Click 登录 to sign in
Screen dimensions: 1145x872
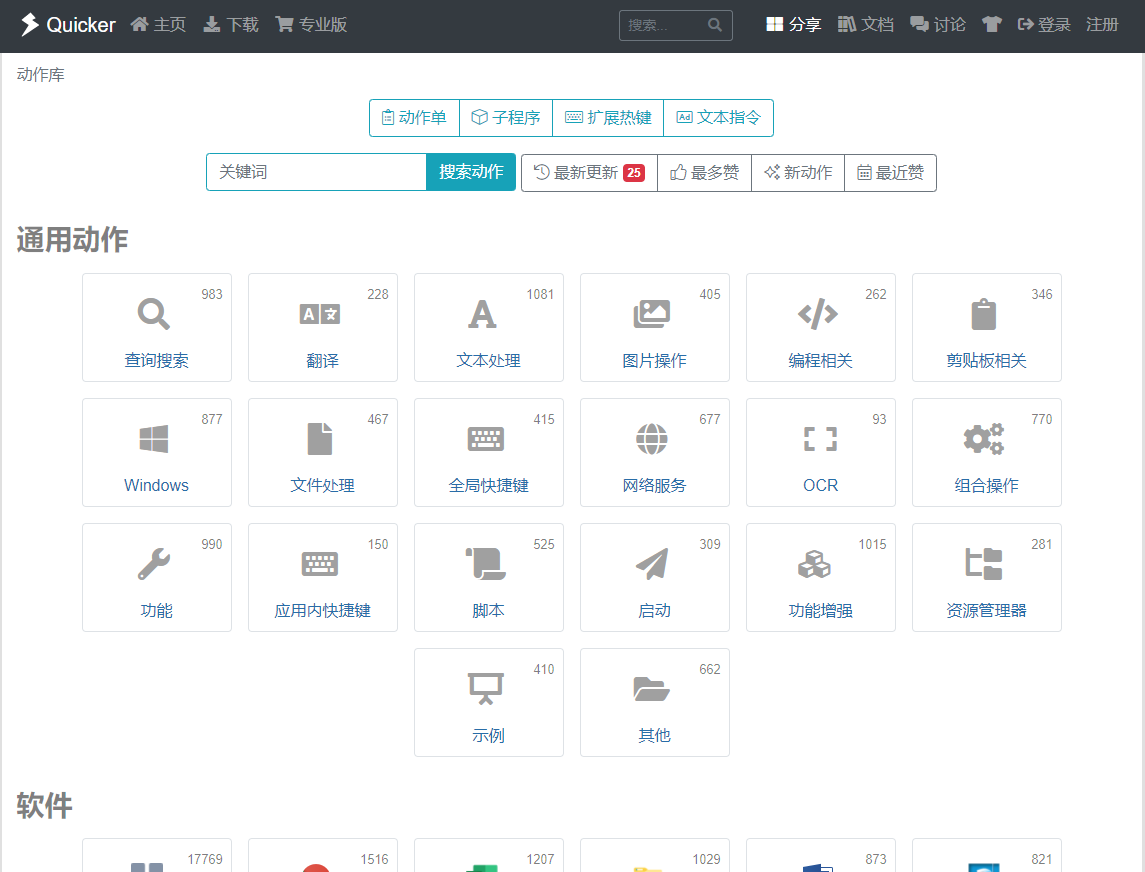pos(1044,25)
